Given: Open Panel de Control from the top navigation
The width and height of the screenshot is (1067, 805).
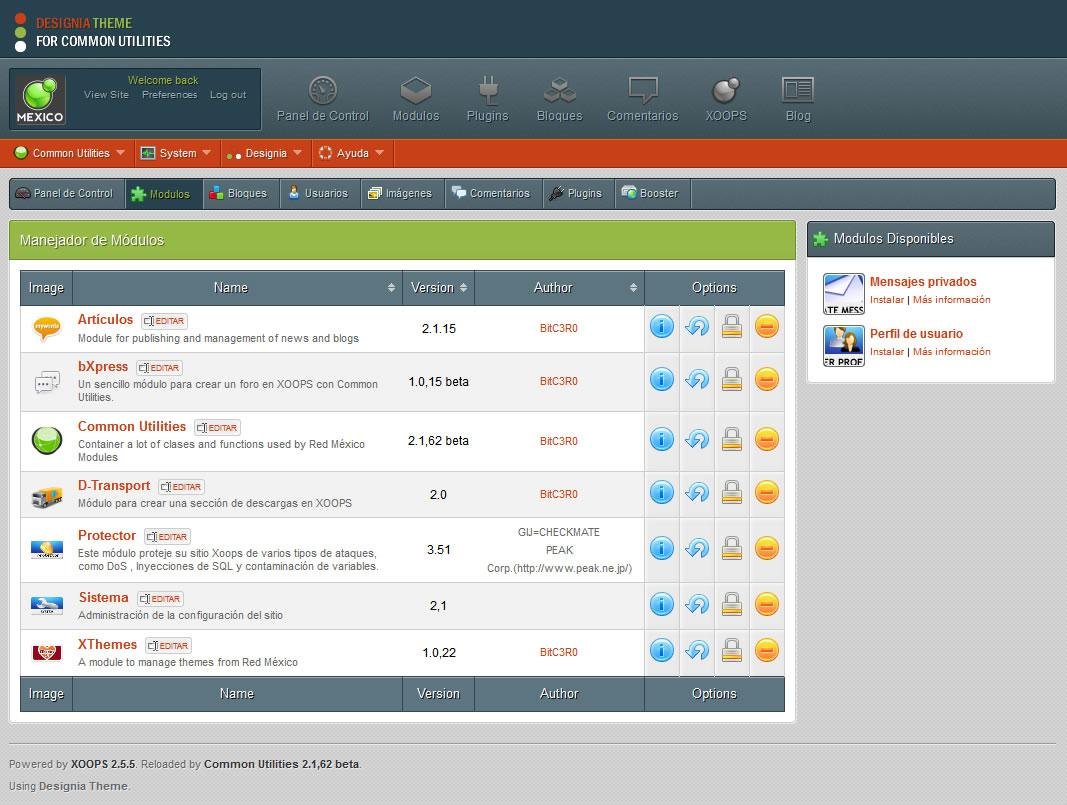Looking at the screenshot, I should coord(322,98).
